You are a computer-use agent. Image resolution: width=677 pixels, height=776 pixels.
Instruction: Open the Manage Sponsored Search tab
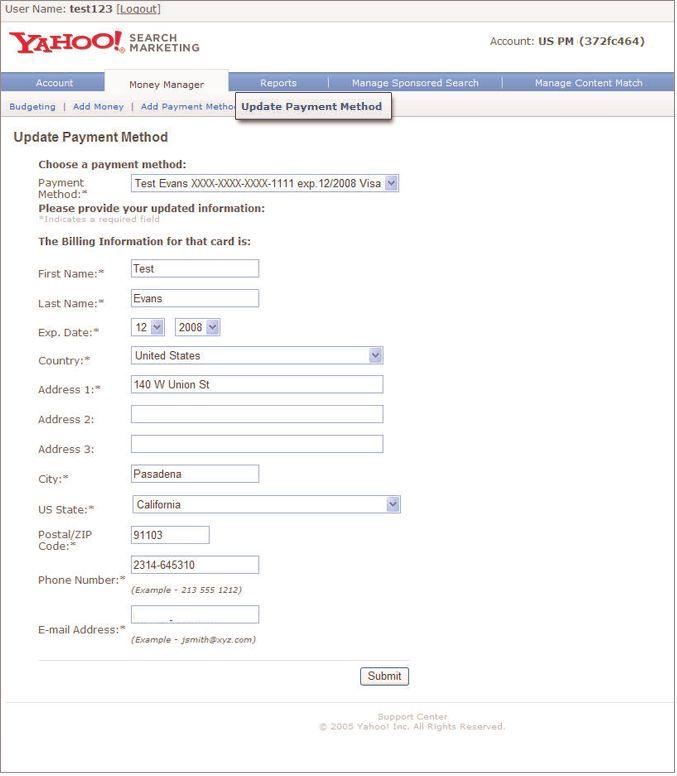[415, 83]
